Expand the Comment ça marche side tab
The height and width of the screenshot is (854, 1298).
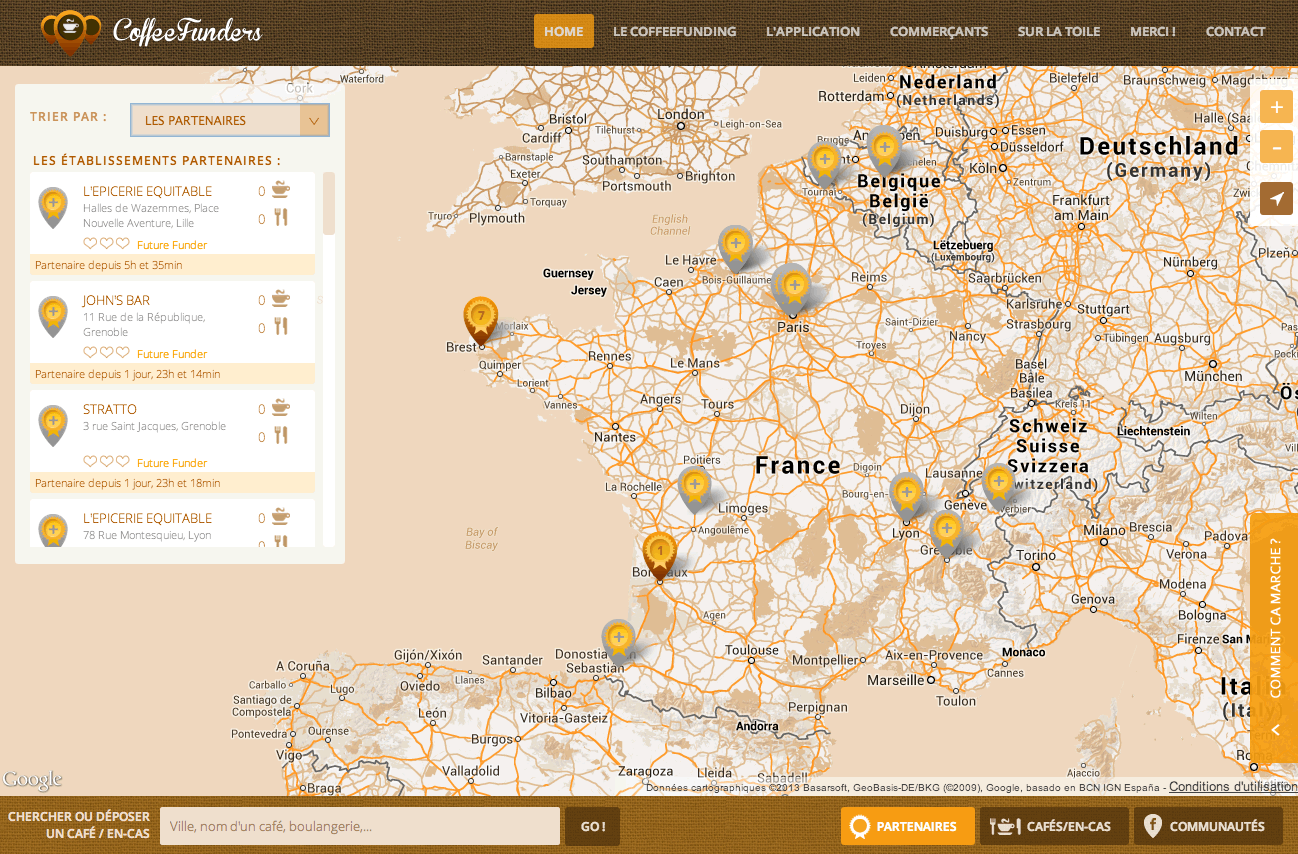tap(1275, 640)
